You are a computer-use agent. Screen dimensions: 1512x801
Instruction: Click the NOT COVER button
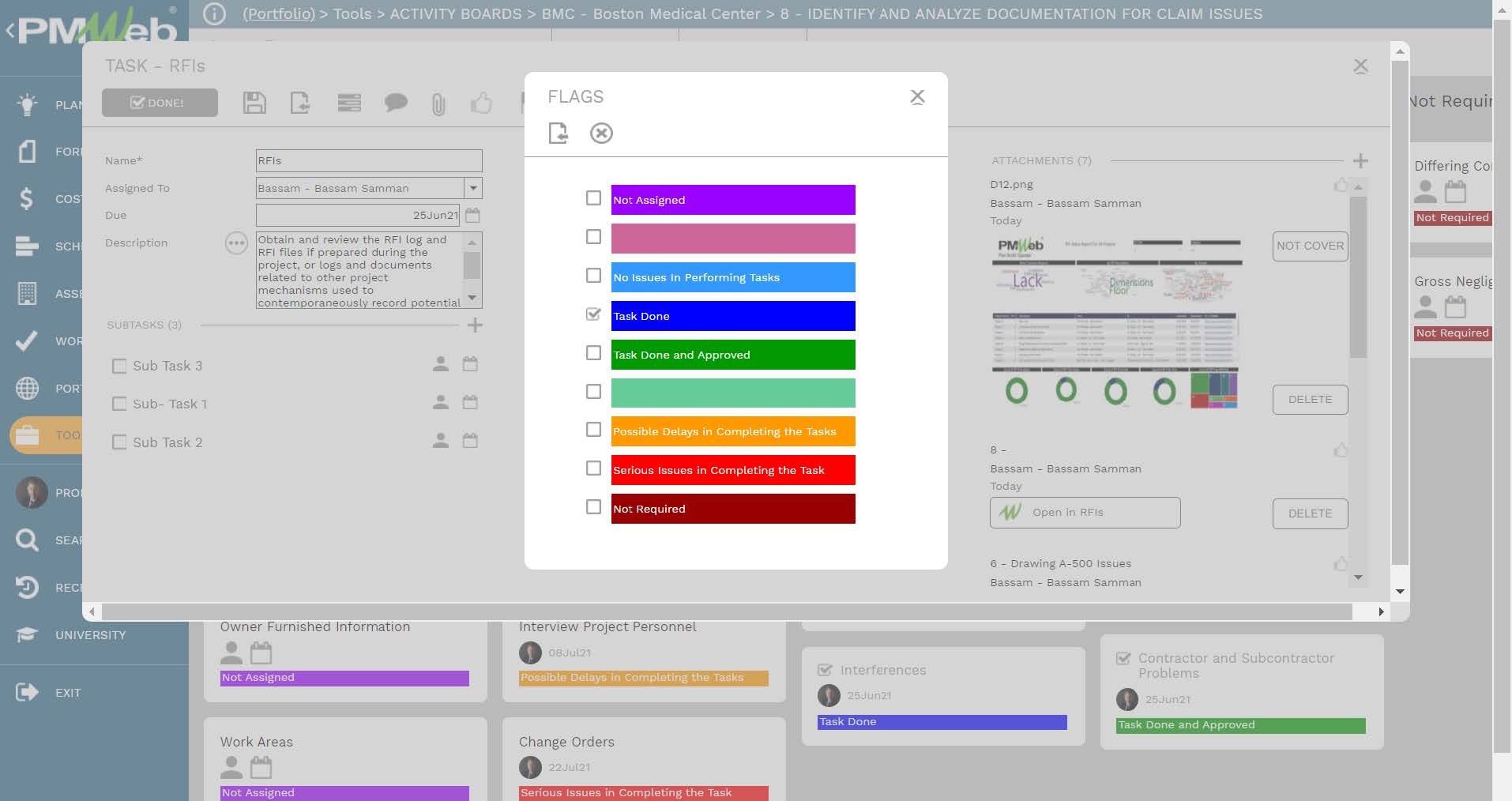(1310, 246)
